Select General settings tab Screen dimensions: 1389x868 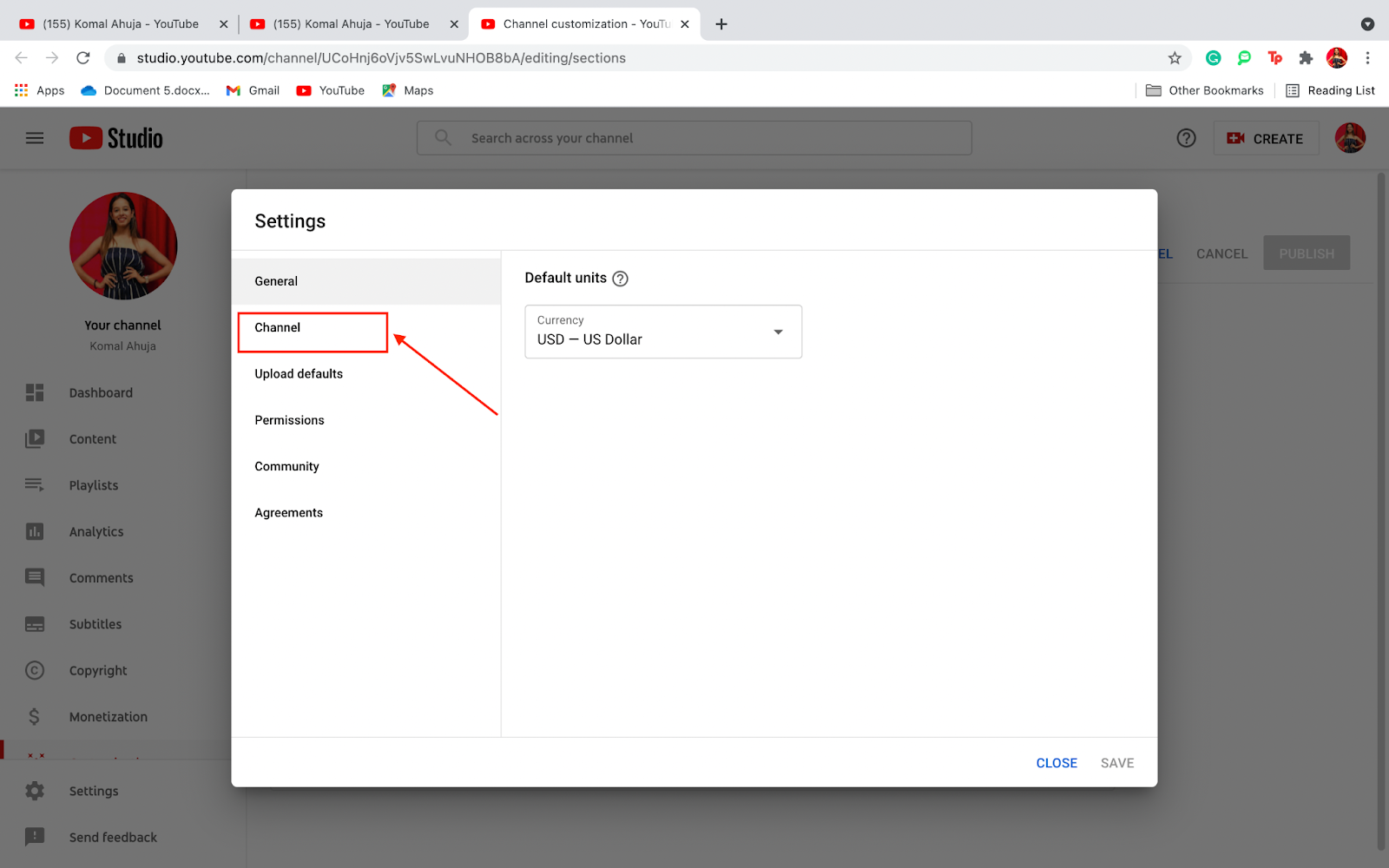click(x=366, y=281)
